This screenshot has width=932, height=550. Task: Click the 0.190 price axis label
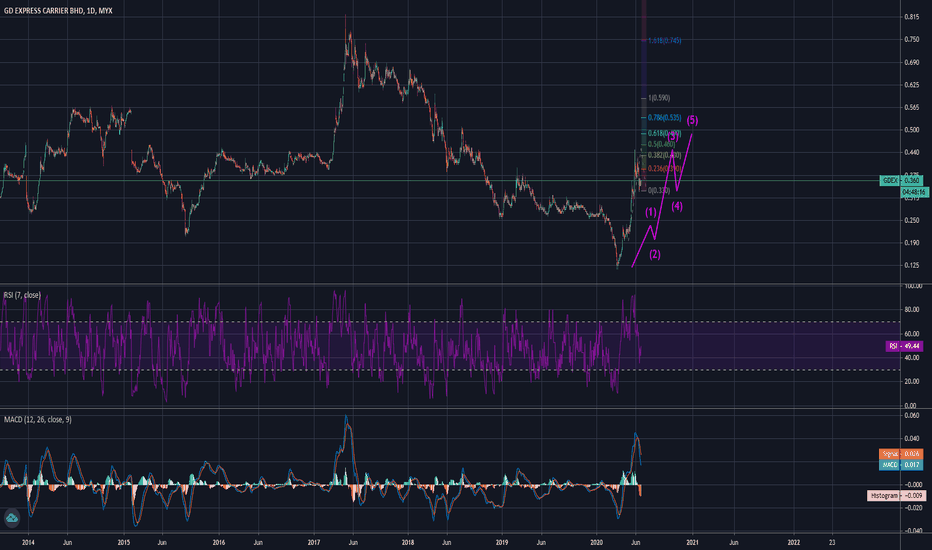tap(912, 243)
